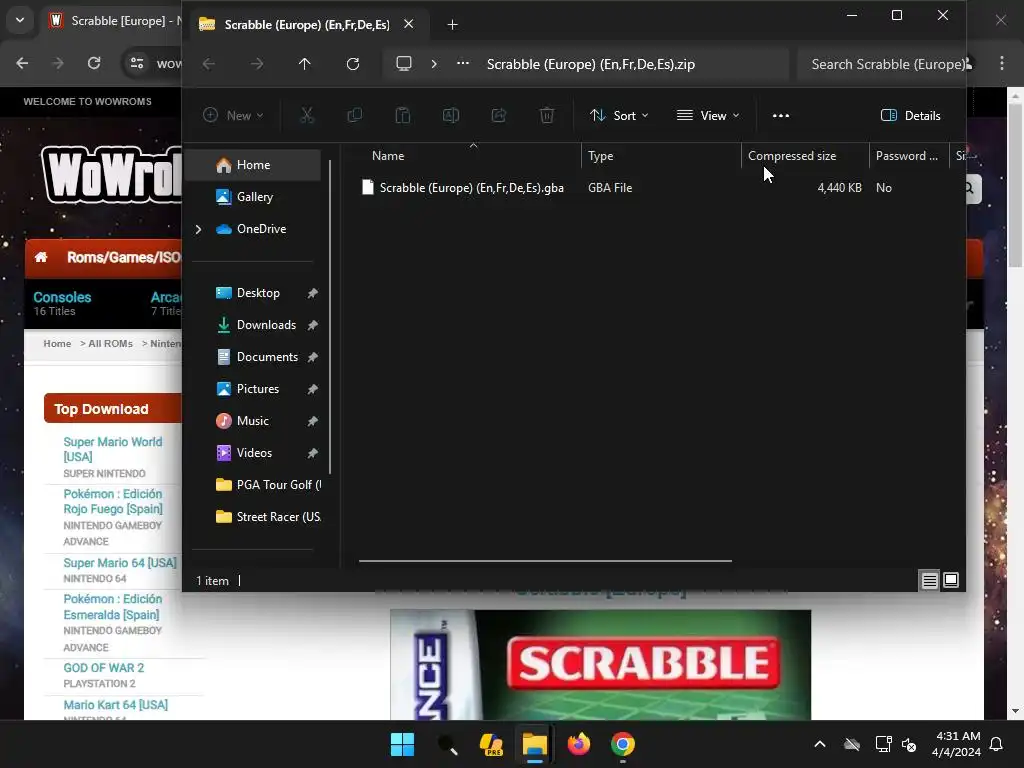Switch to details list view icon
The image size is (1024, 768).
point(929,580)
